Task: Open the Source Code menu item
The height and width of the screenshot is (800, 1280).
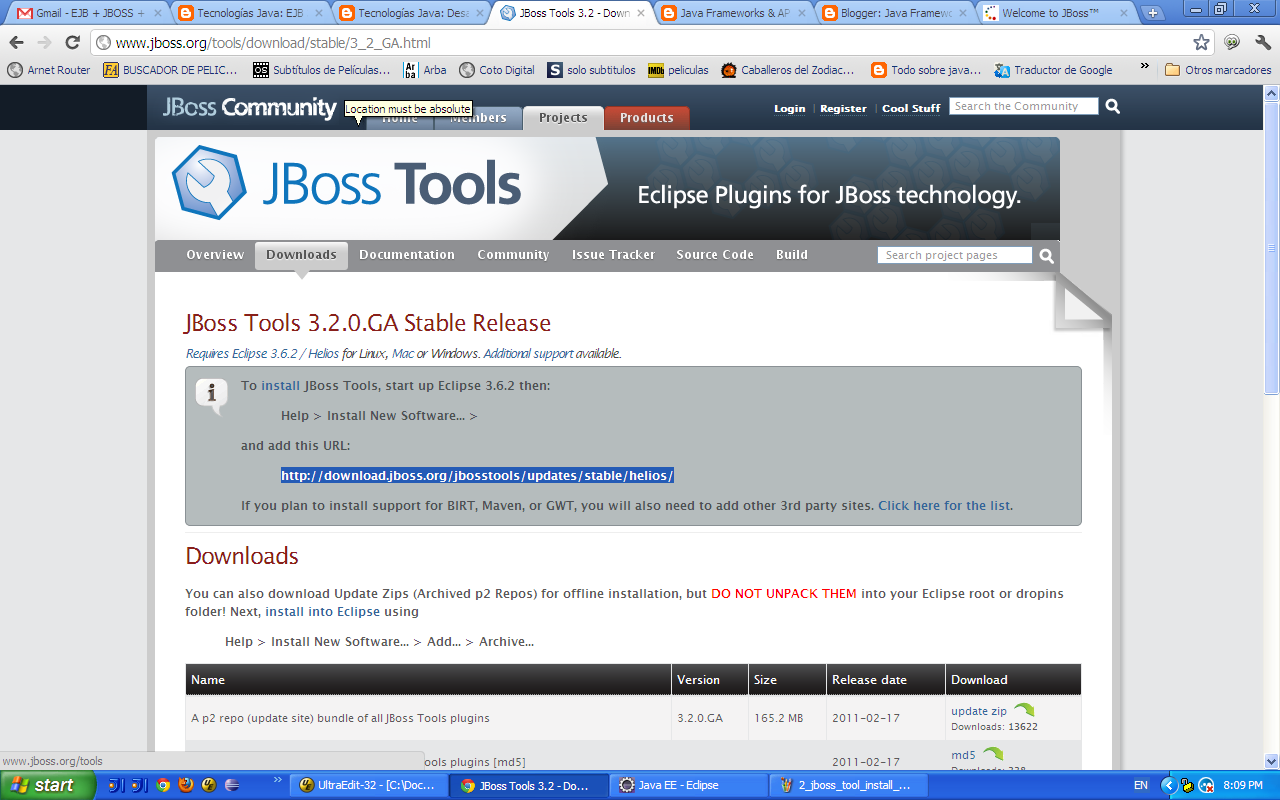Action: (715, 255)
